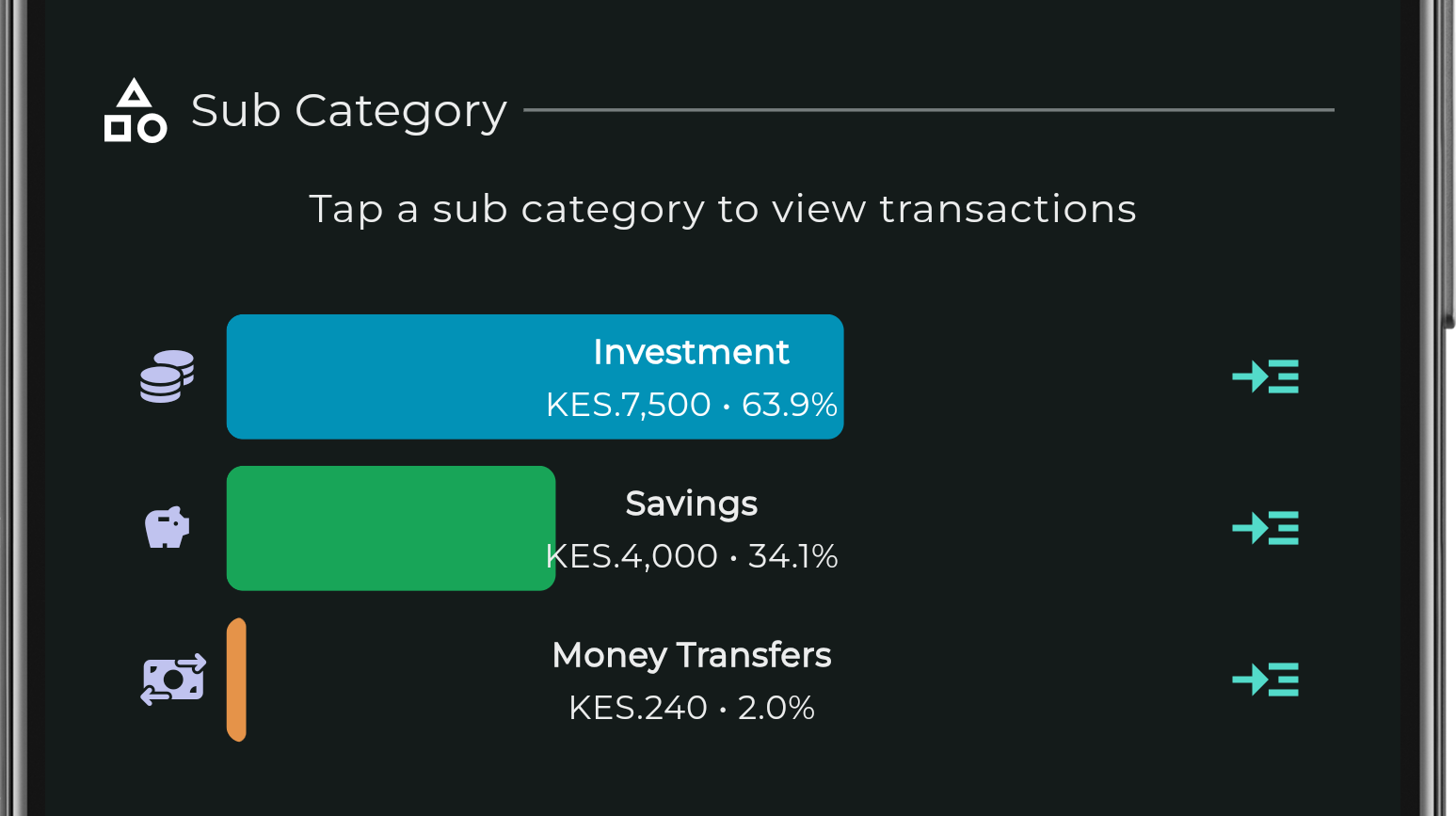The image size is (1456, 816).
Task: Click the Money Transfers exchange icon
Action: point(173,680)
